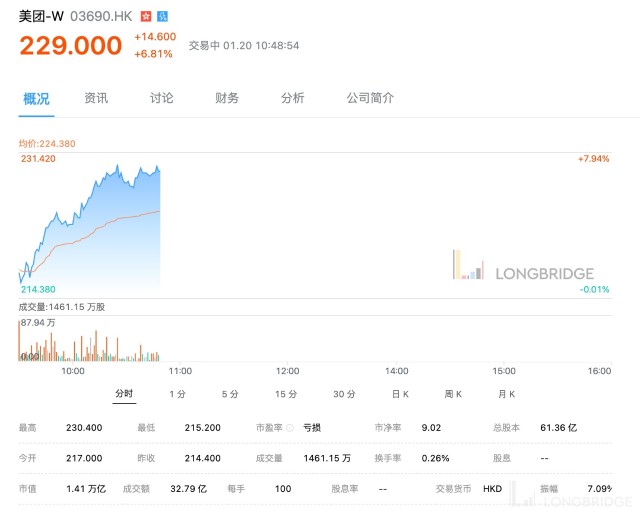Viewport: 640px width, 515px height.
Task: Click the 振幅 value 7.09%
Action: click(x=600, y=489)
